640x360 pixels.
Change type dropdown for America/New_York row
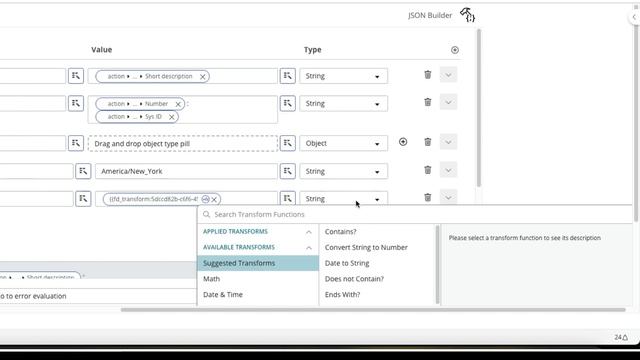click(x=343, y=171)
